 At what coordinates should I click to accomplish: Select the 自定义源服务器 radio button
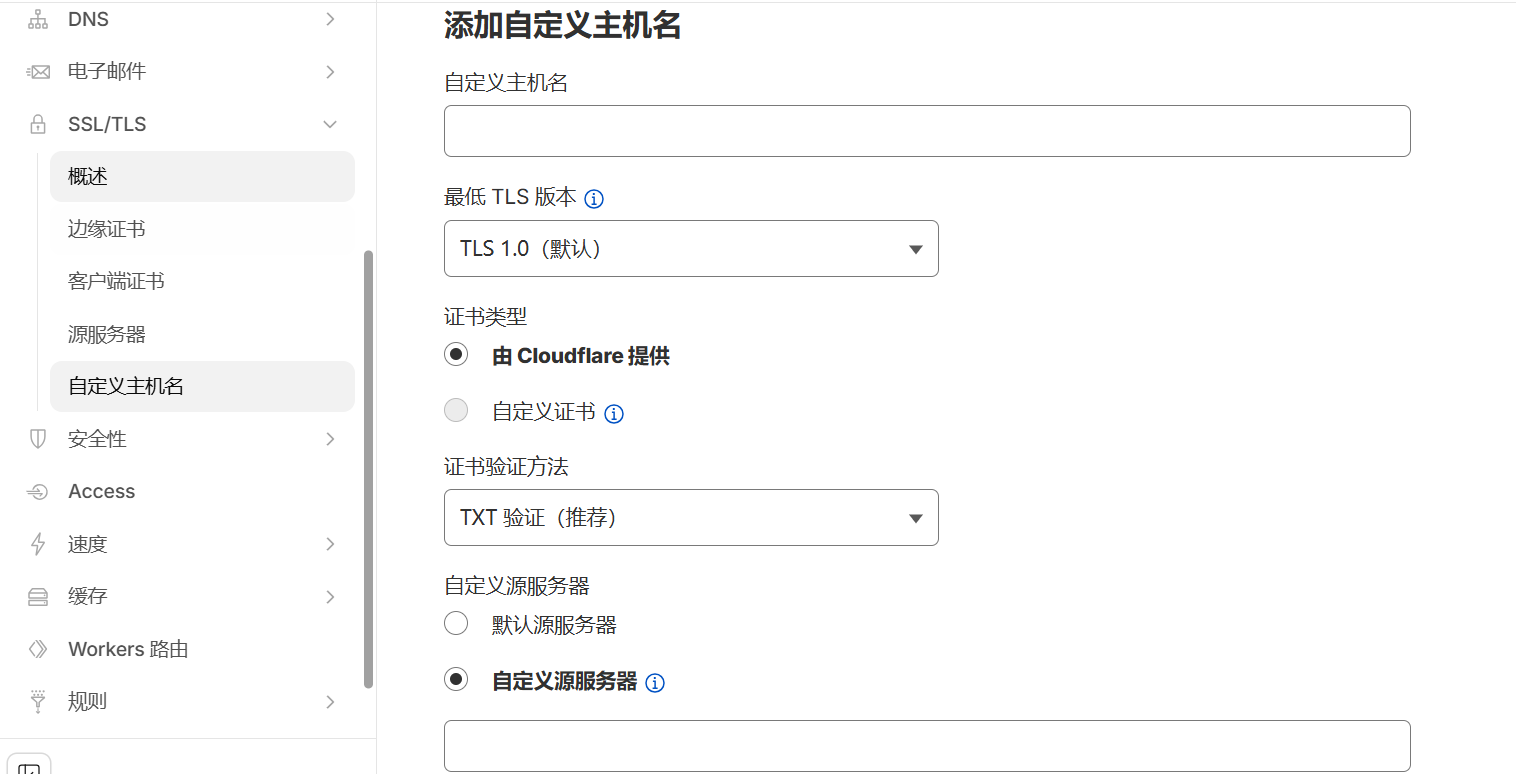[x=456, y=680]
